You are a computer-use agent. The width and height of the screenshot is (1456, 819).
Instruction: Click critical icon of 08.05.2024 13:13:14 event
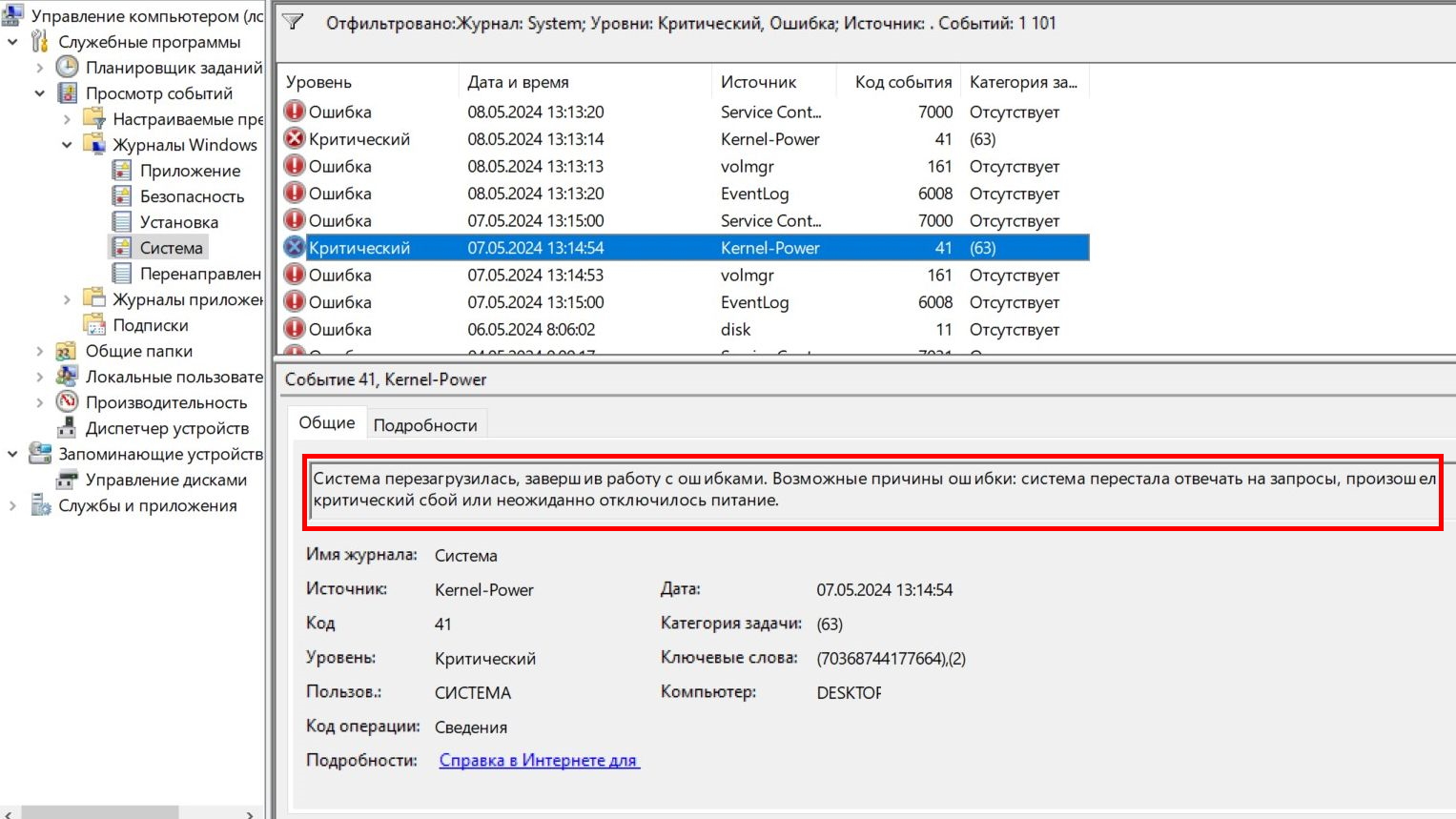(296, 138)
